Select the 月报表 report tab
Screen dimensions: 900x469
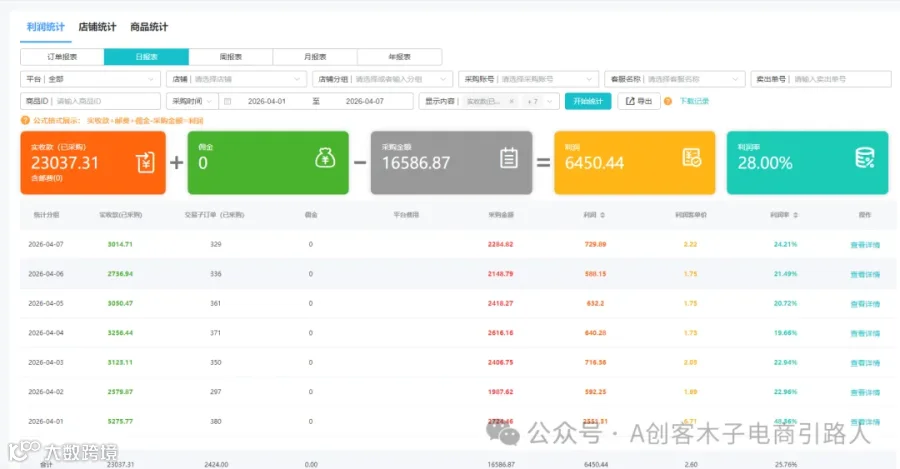[315, 57]
